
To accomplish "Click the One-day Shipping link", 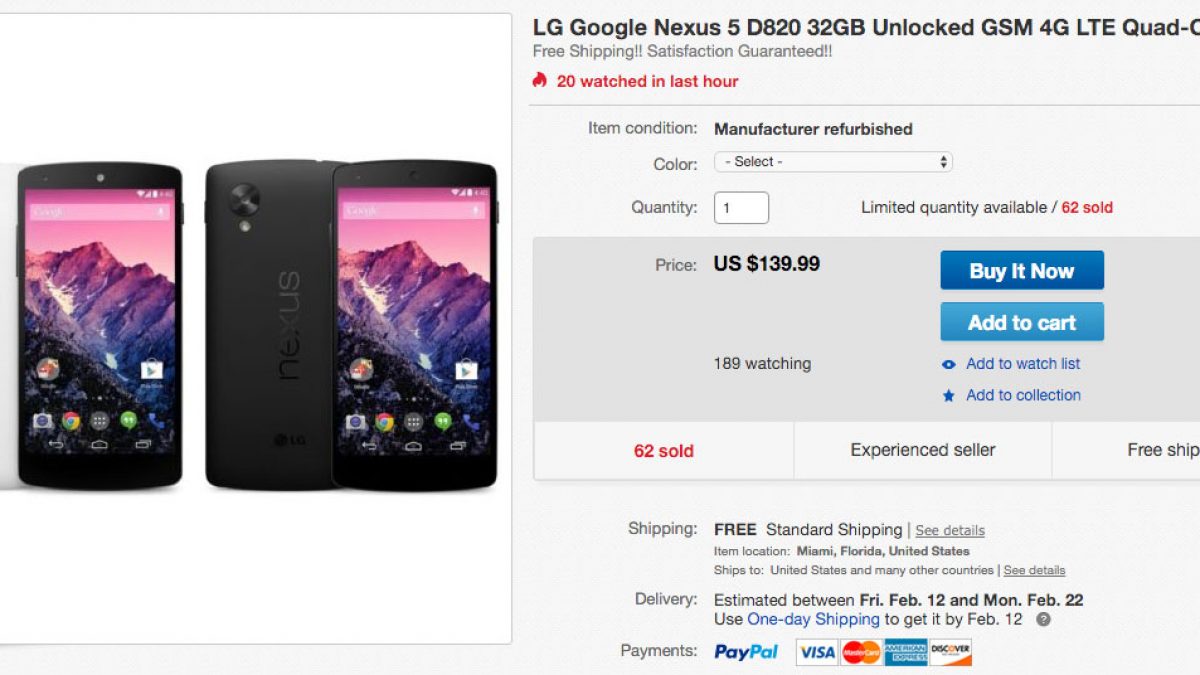I will [813, 619].
